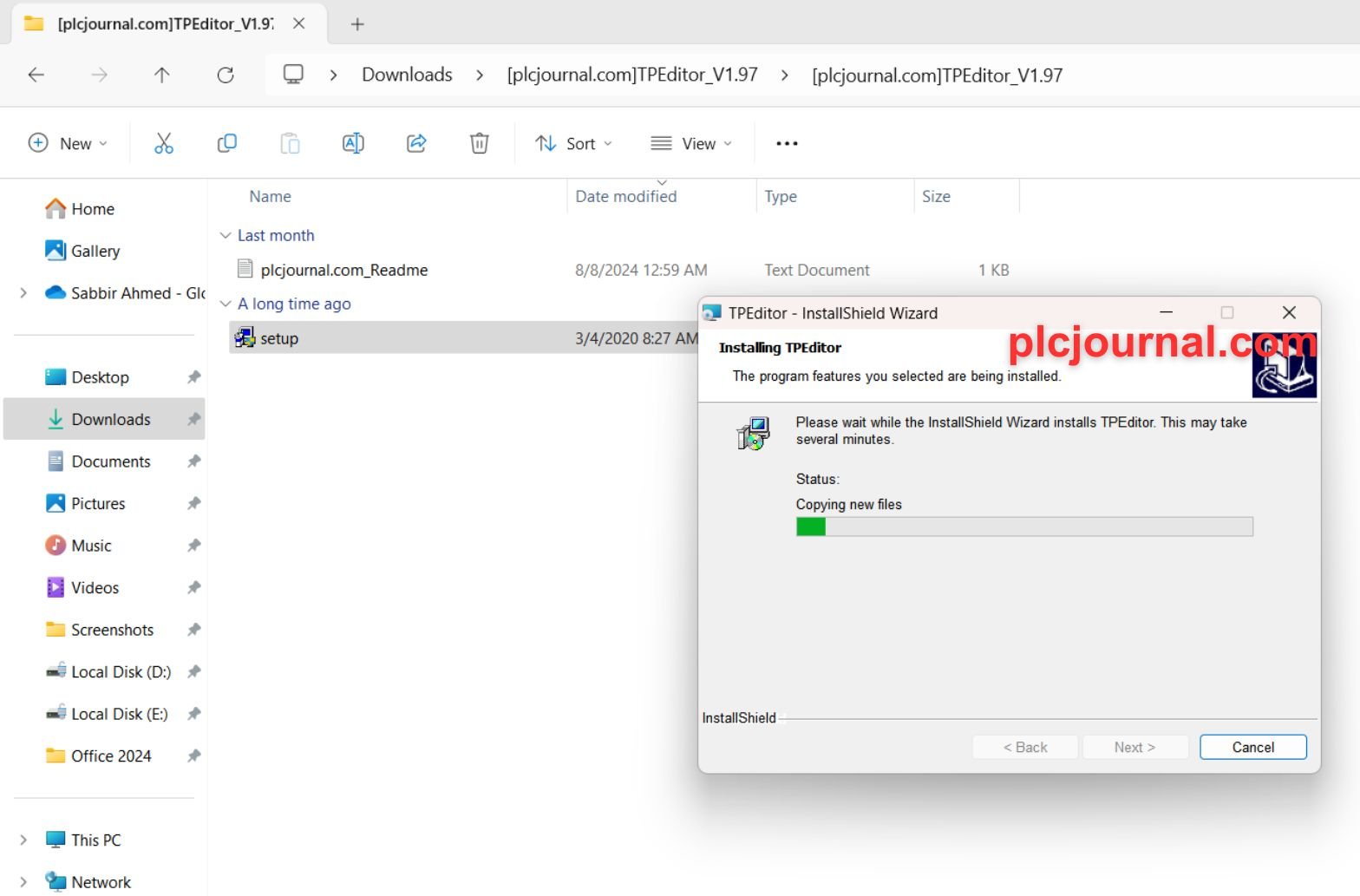Viewport: 1360px width, 896px height.
Task: Unpin Videos via its pin icon
Action: pos(193,587)
